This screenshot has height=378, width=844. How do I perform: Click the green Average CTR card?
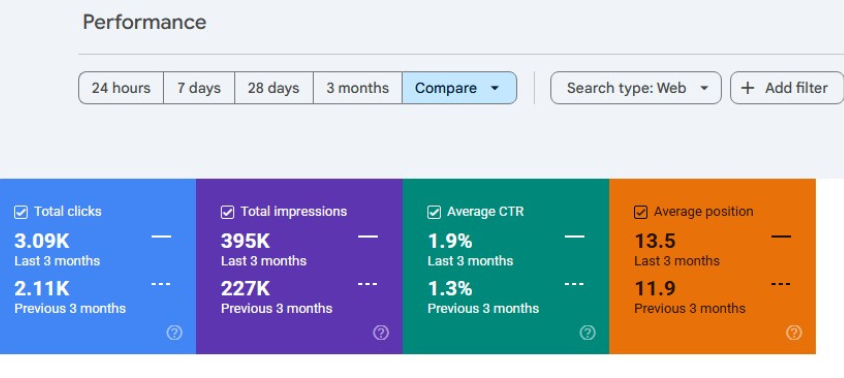(506, 266)
